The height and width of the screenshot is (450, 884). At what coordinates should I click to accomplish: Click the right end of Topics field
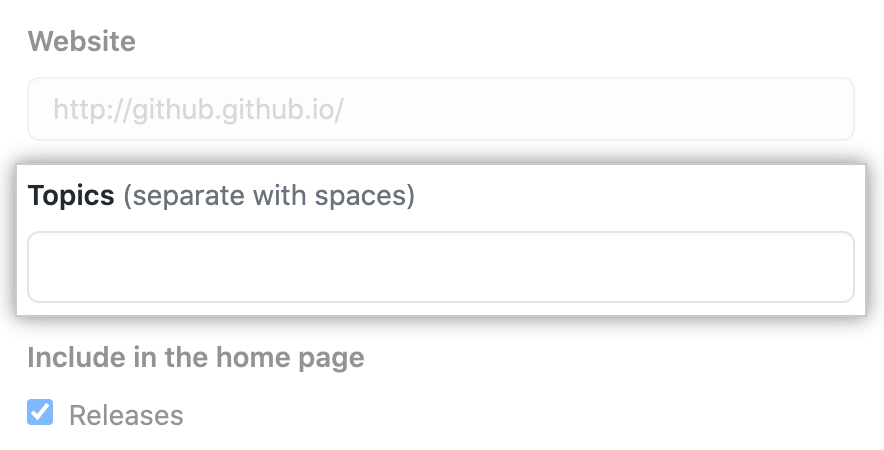point(835,267)
